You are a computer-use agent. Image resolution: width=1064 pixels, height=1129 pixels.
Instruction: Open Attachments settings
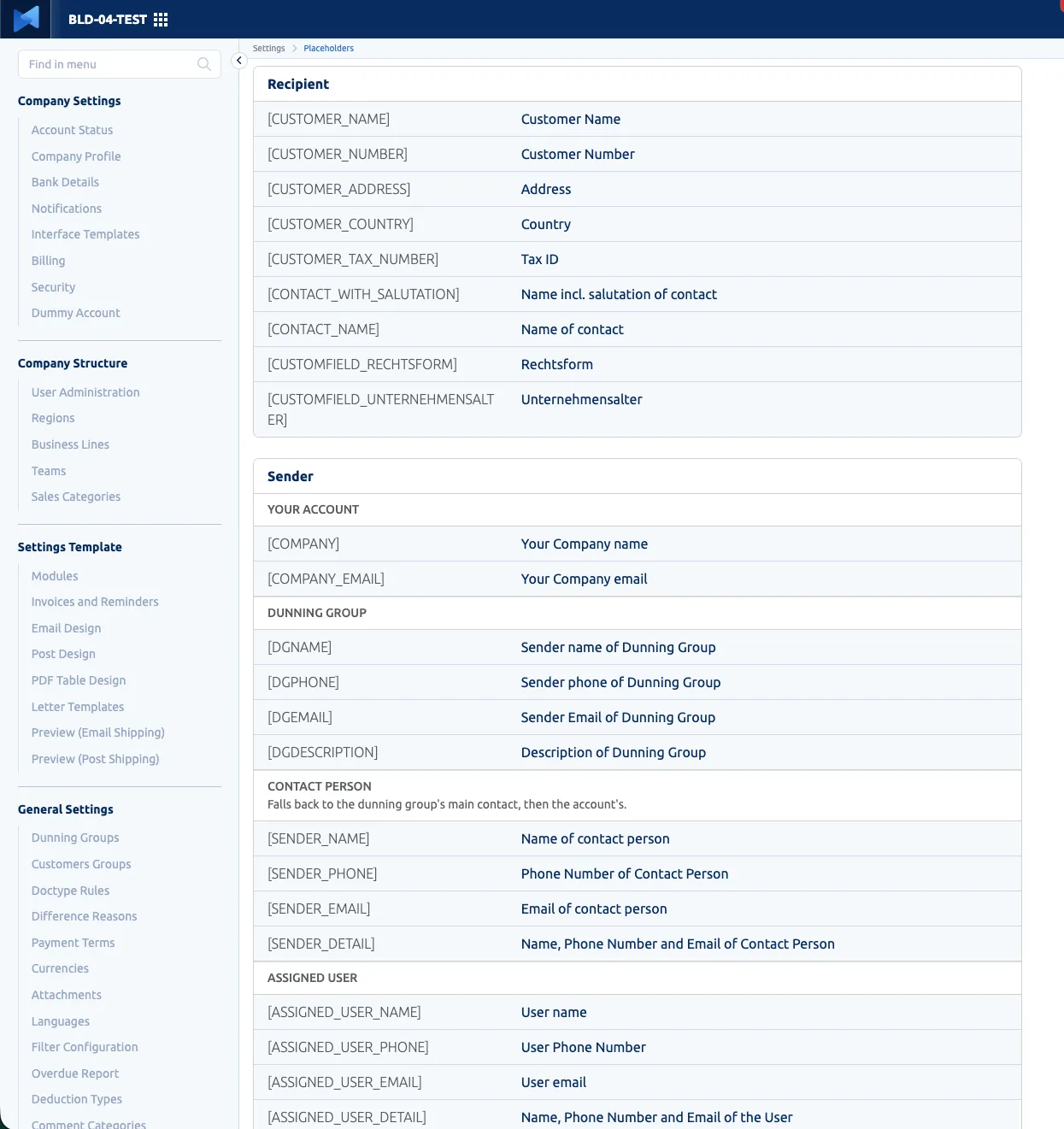pyautogui.click(x=66, y=995)
